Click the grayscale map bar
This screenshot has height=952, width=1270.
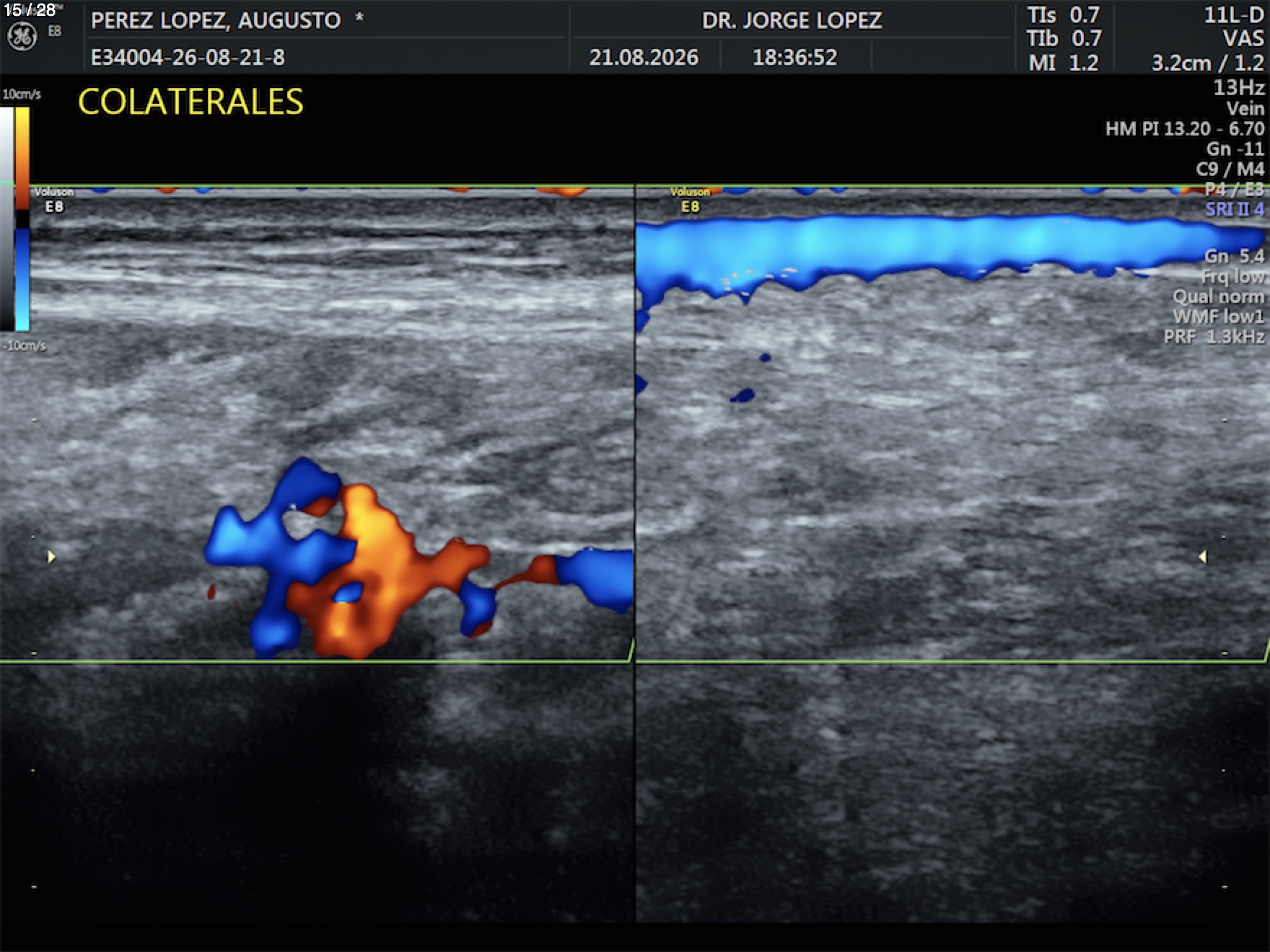point(7,219)
